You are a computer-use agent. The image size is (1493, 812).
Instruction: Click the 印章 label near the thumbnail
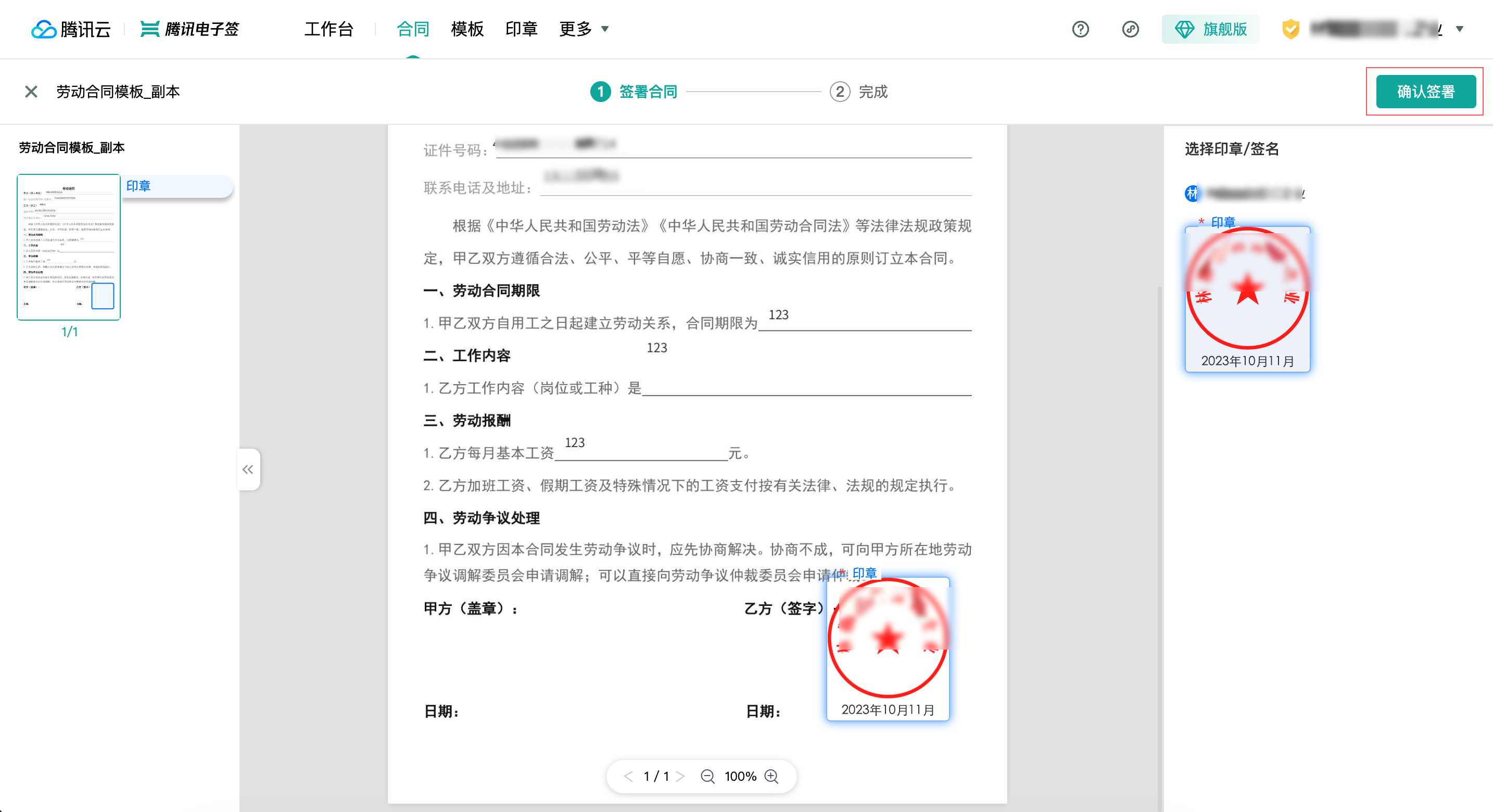[x=139, y=186]
